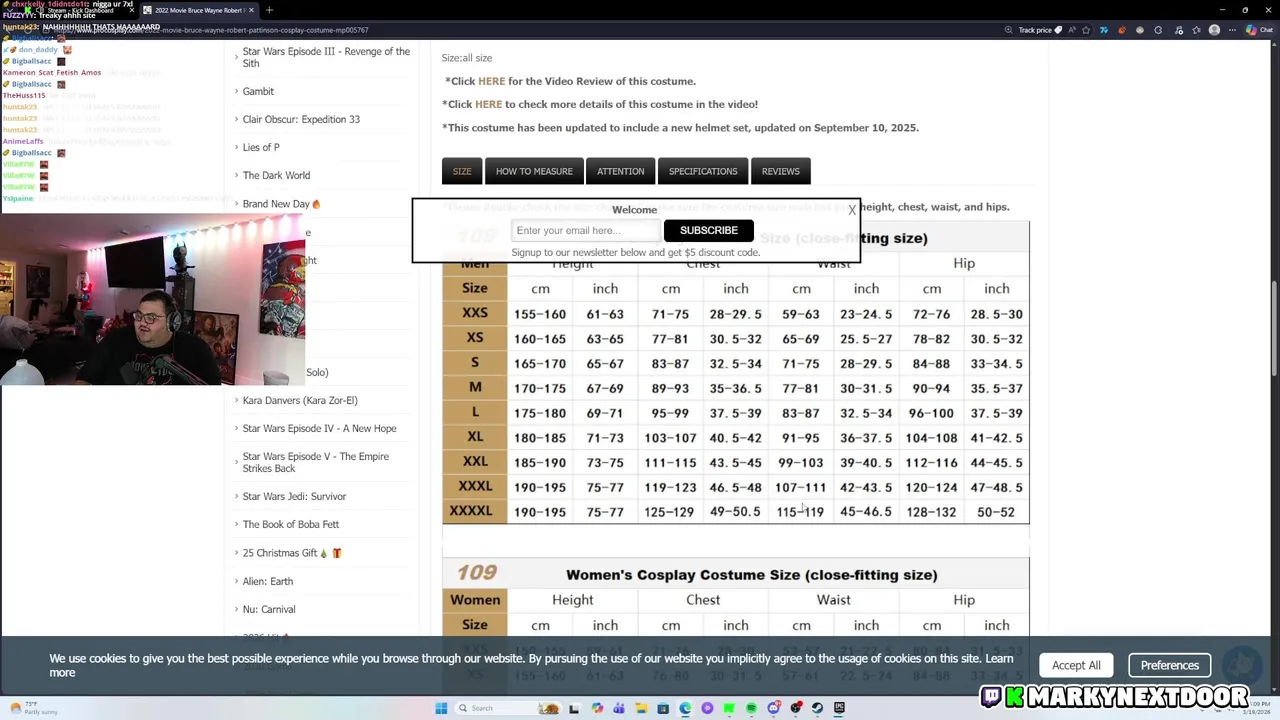1280x720 pixels.
Task: Open Steam from the taskbar
Action: [817, 708]
